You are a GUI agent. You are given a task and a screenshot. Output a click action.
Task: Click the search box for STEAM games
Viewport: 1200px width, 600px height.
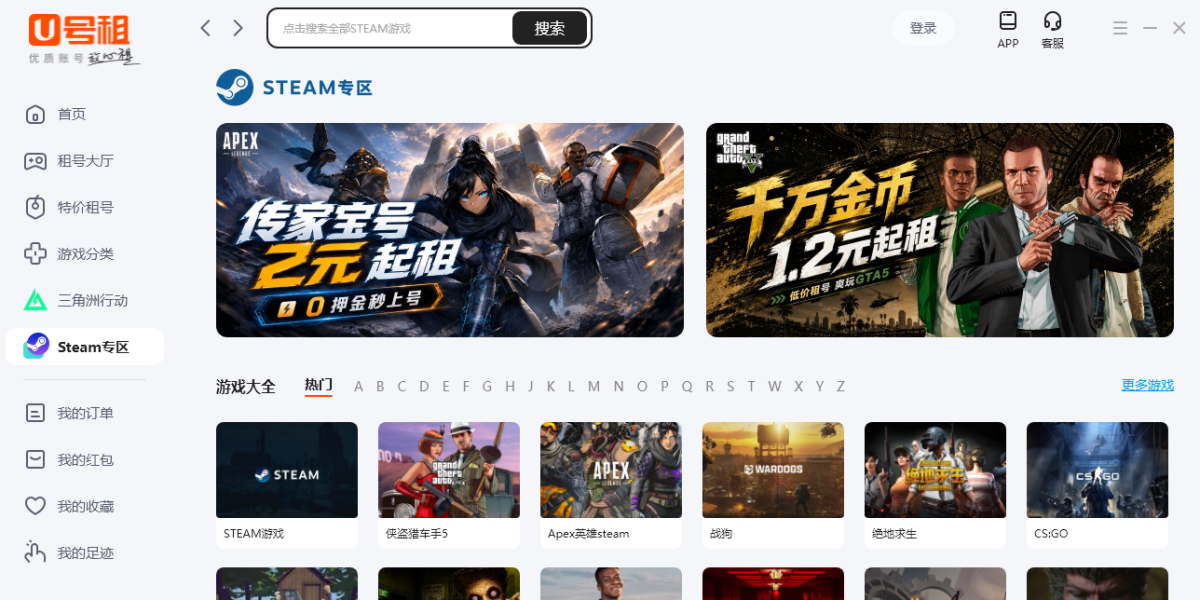click(390, 28)
